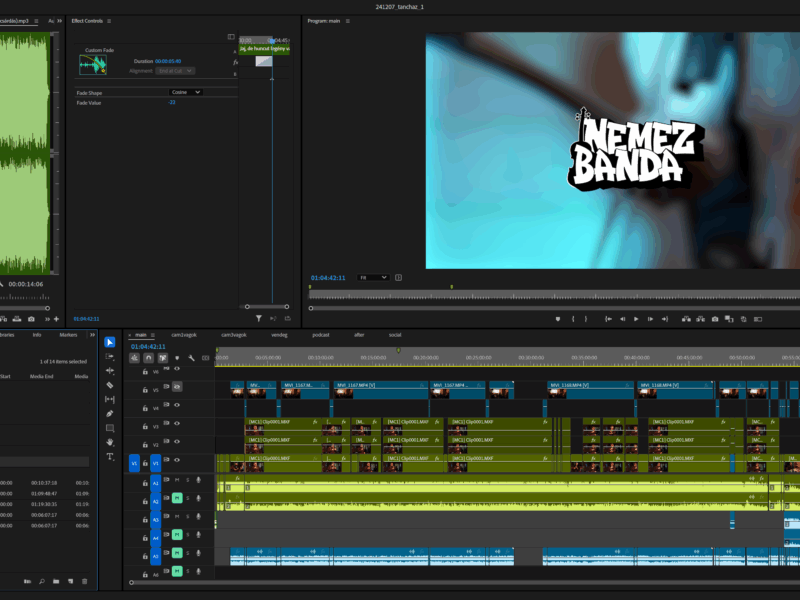The image size is (800, 600).
Task: Click the timeline timecode 01:04:42:11
Action: (148, 347)
